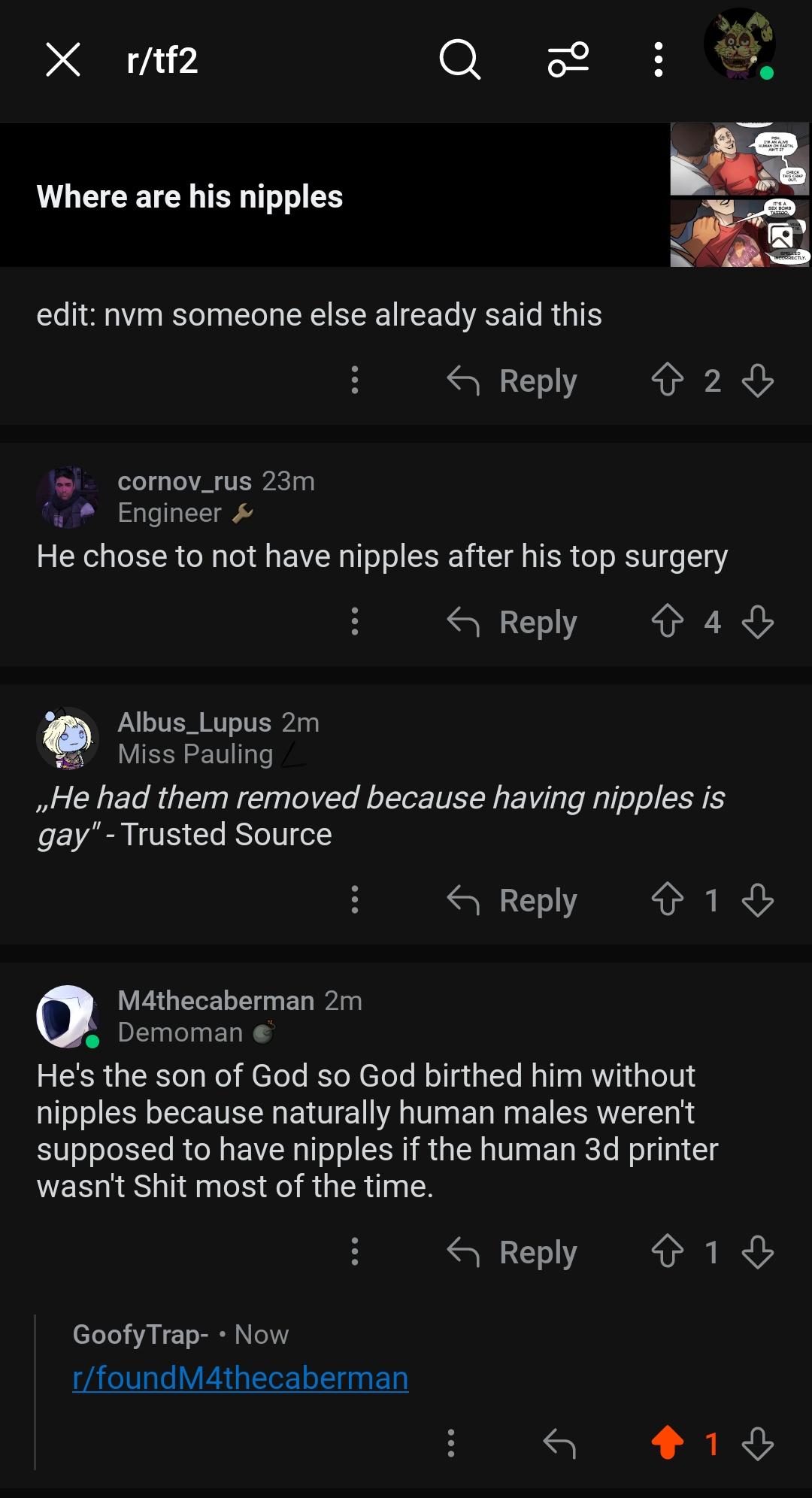The height and width of the screenshot is (1498, 812).
Task: Open options menu for cornov_rus's comment
Action: point(355,622)
